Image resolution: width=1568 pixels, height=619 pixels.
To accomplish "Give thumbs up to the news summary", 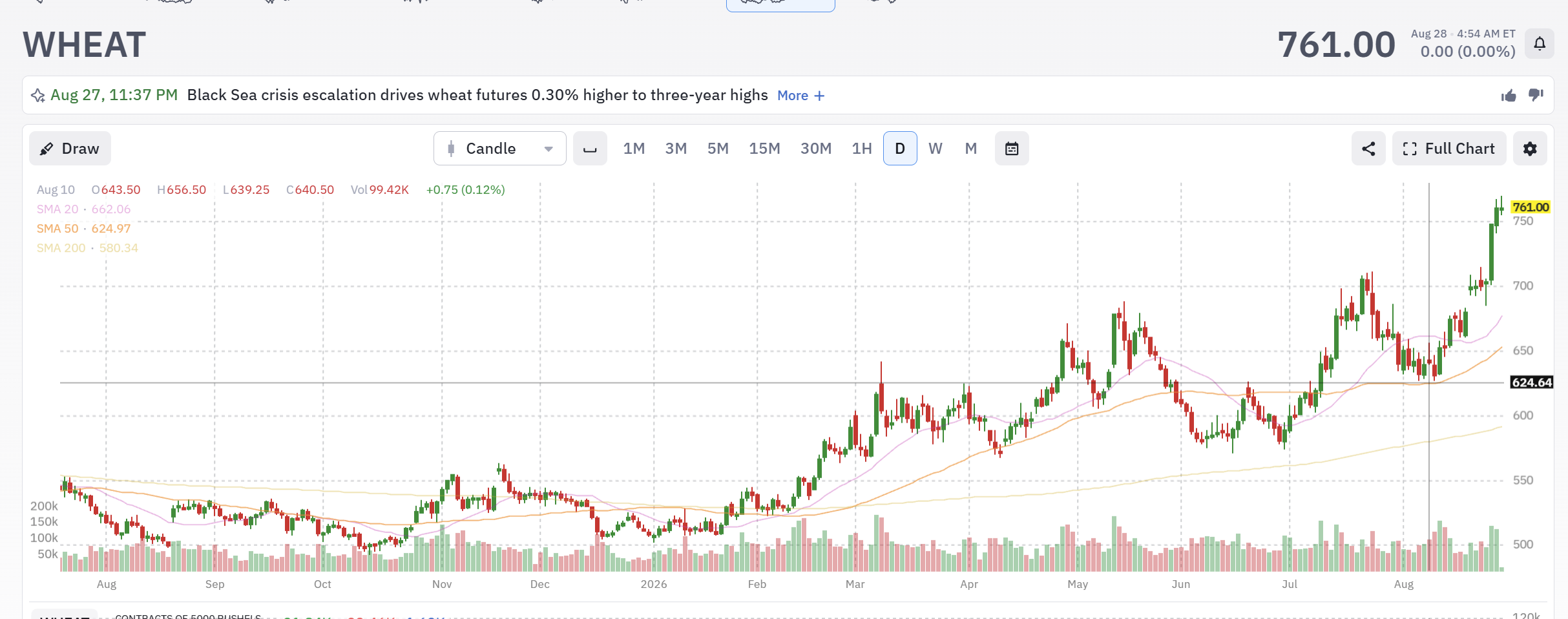I will [1509, 96].
